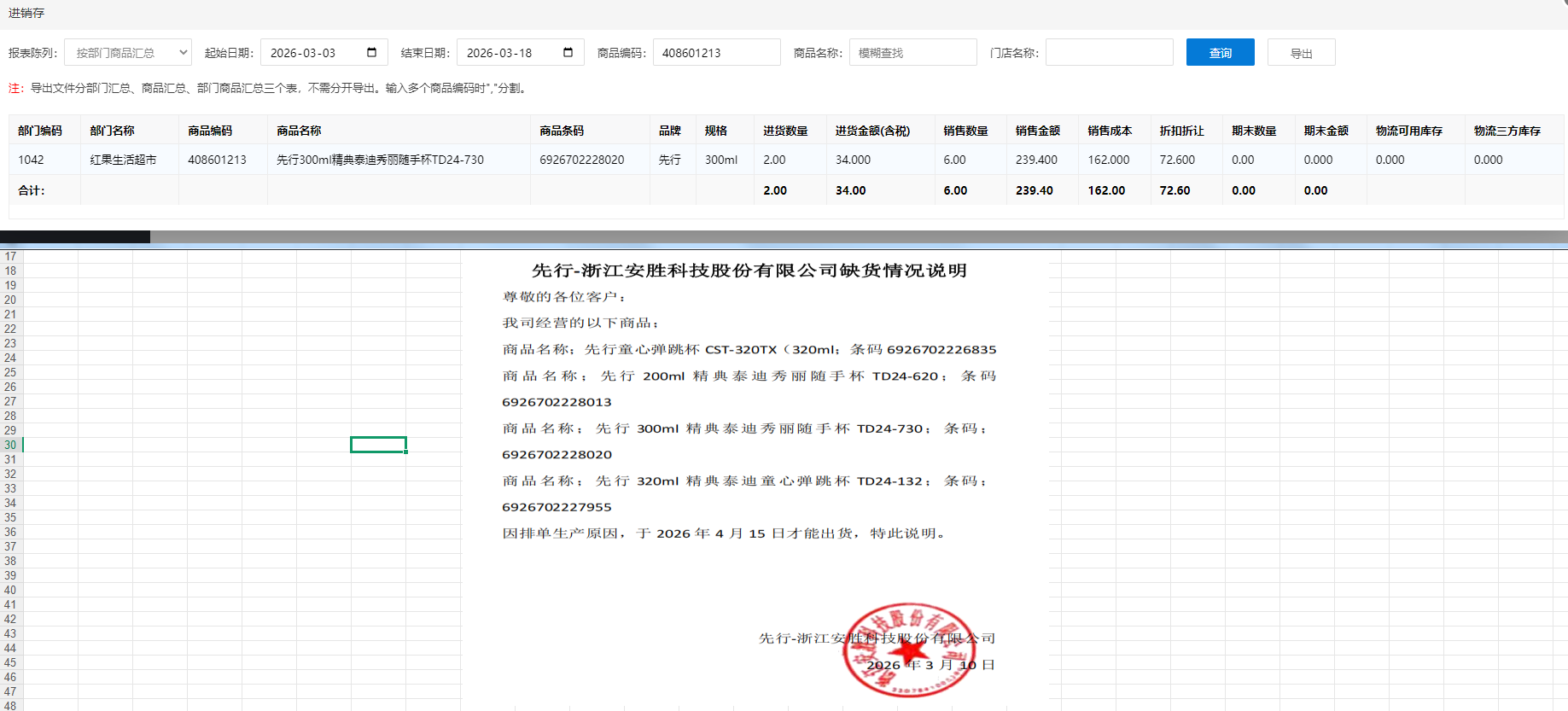Click the 进货金额(含税) column header
This screenshot has width=1568, height=711.
[872, 131]
